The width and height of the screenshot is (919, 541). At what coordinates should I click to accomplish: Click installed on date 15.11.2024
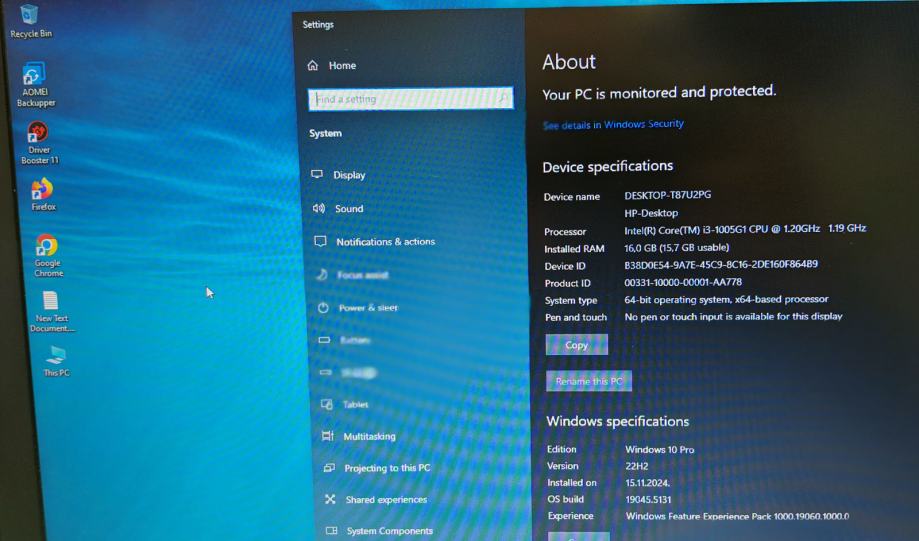pos(648,482)
